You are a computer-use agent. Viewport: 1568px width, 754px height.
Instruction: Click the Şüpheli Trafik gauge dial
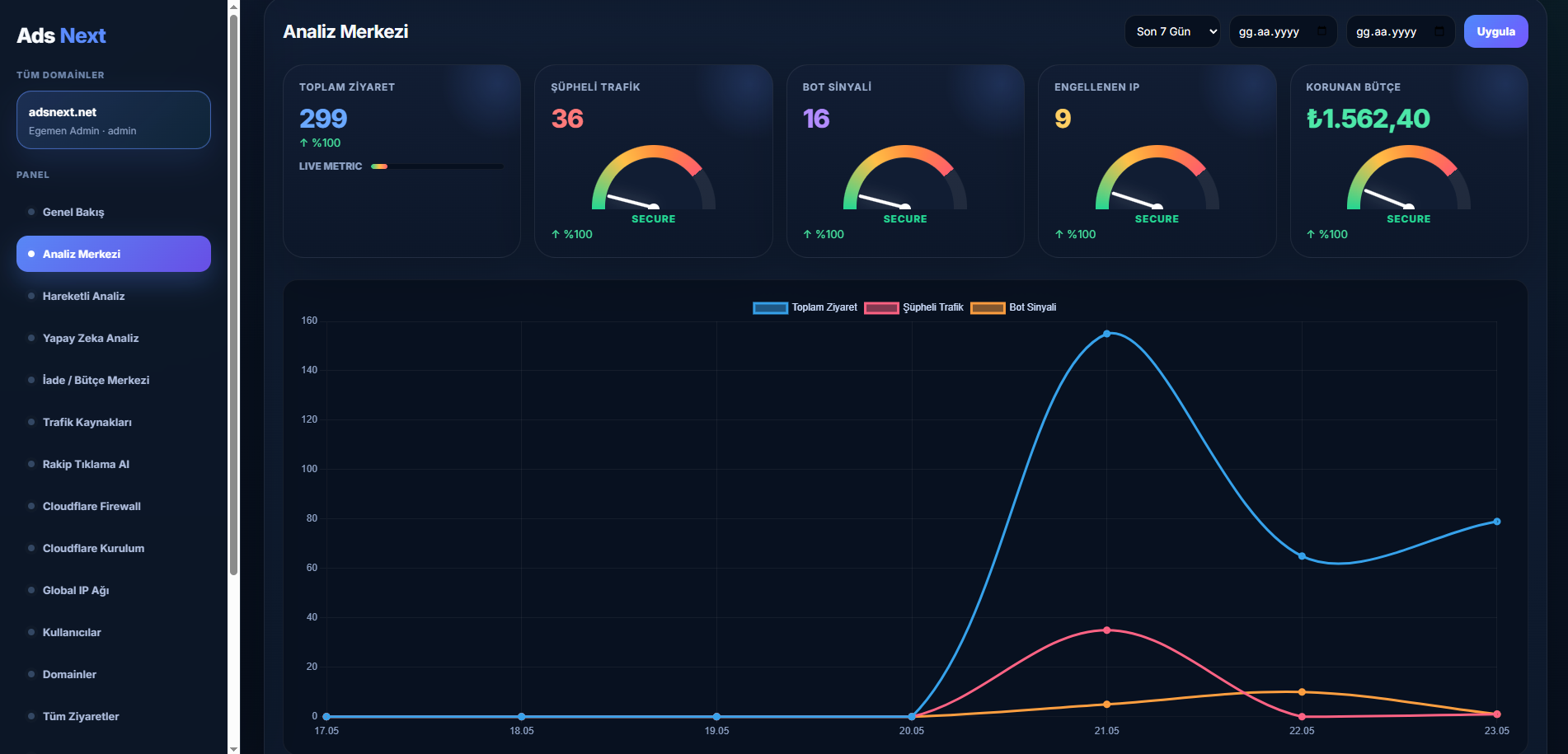pos(654,177)
